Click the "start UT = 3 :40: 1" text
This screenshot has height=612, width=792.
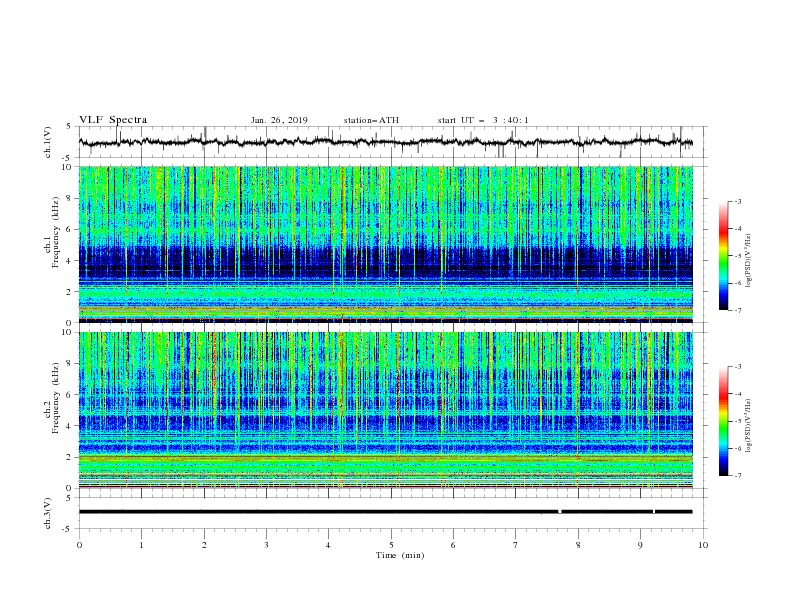483,120
